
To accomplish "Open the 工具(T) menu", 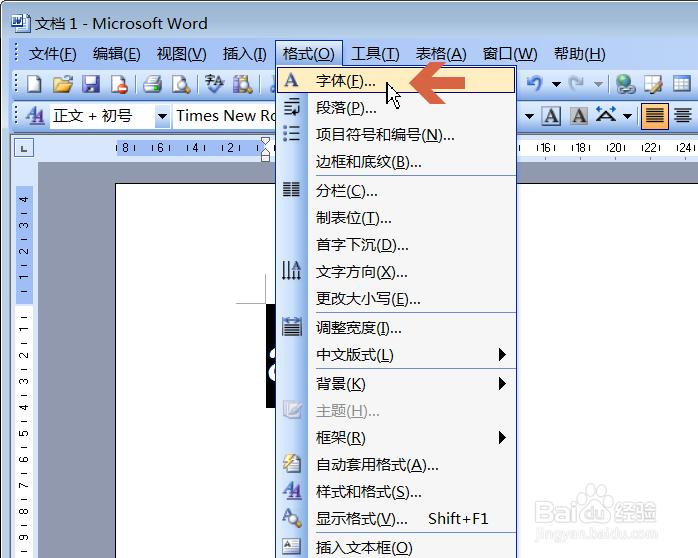I will click(375, 54).
